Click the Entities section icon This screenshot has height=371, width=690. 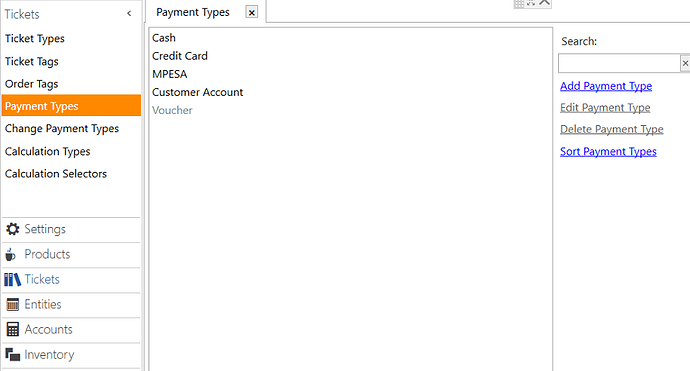click(13, 305)
